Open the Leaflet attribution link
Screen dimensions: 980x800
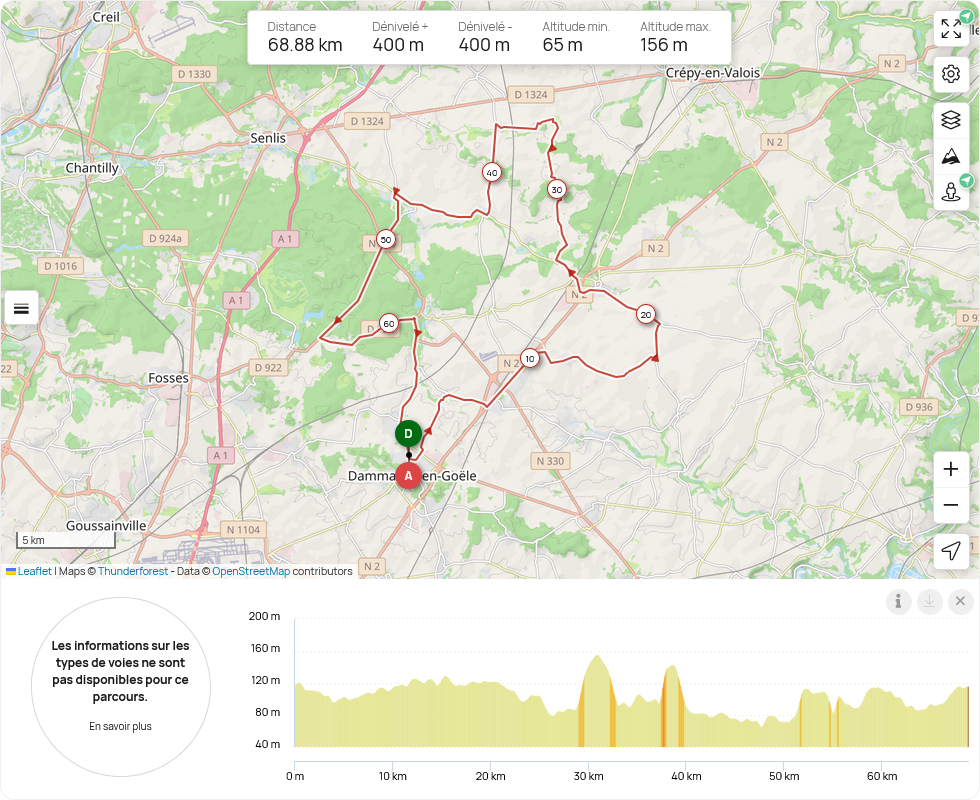click(35, 572)
